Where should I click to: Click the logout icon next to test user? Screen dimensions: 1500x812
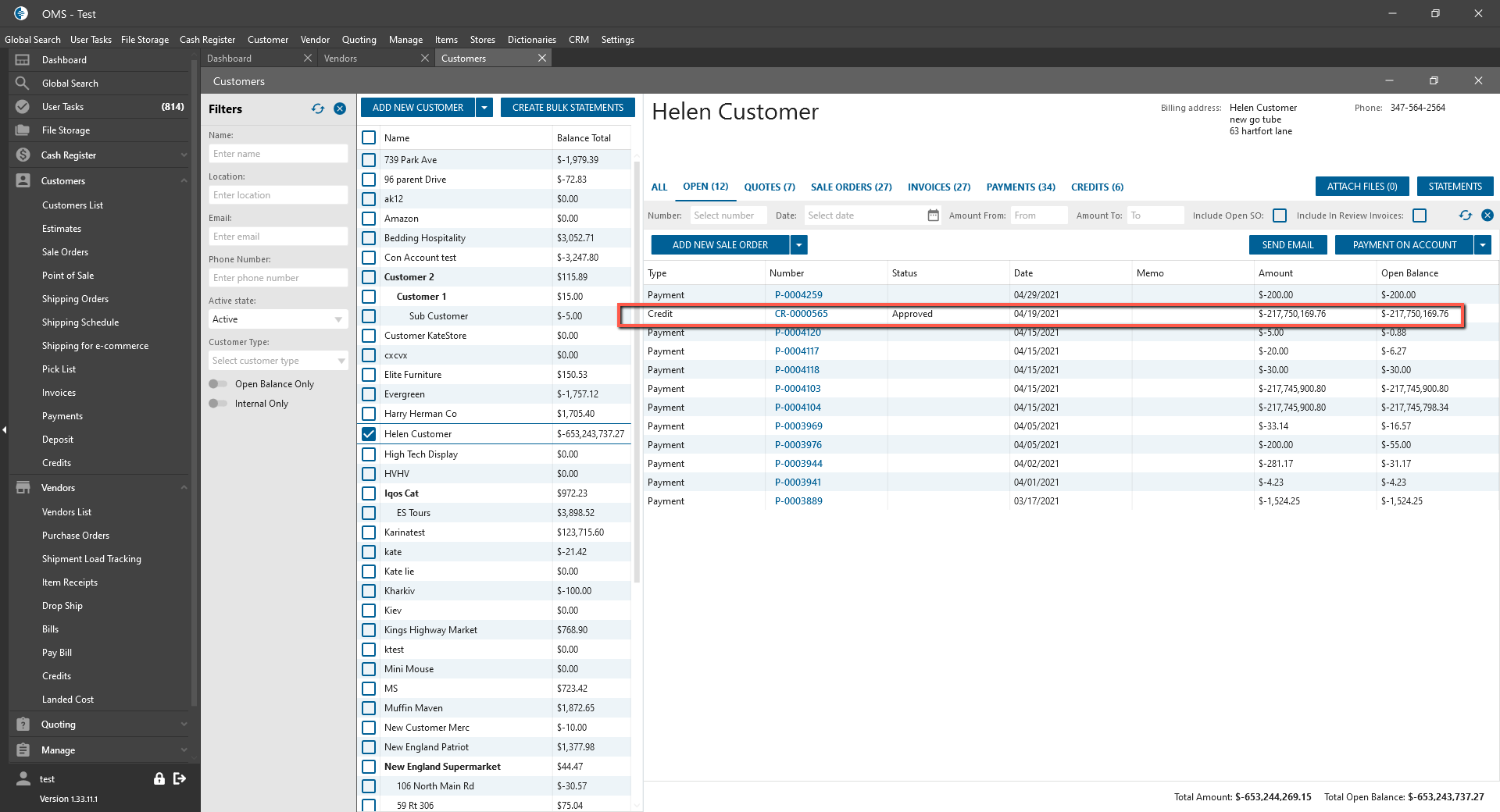coord(180,778)
